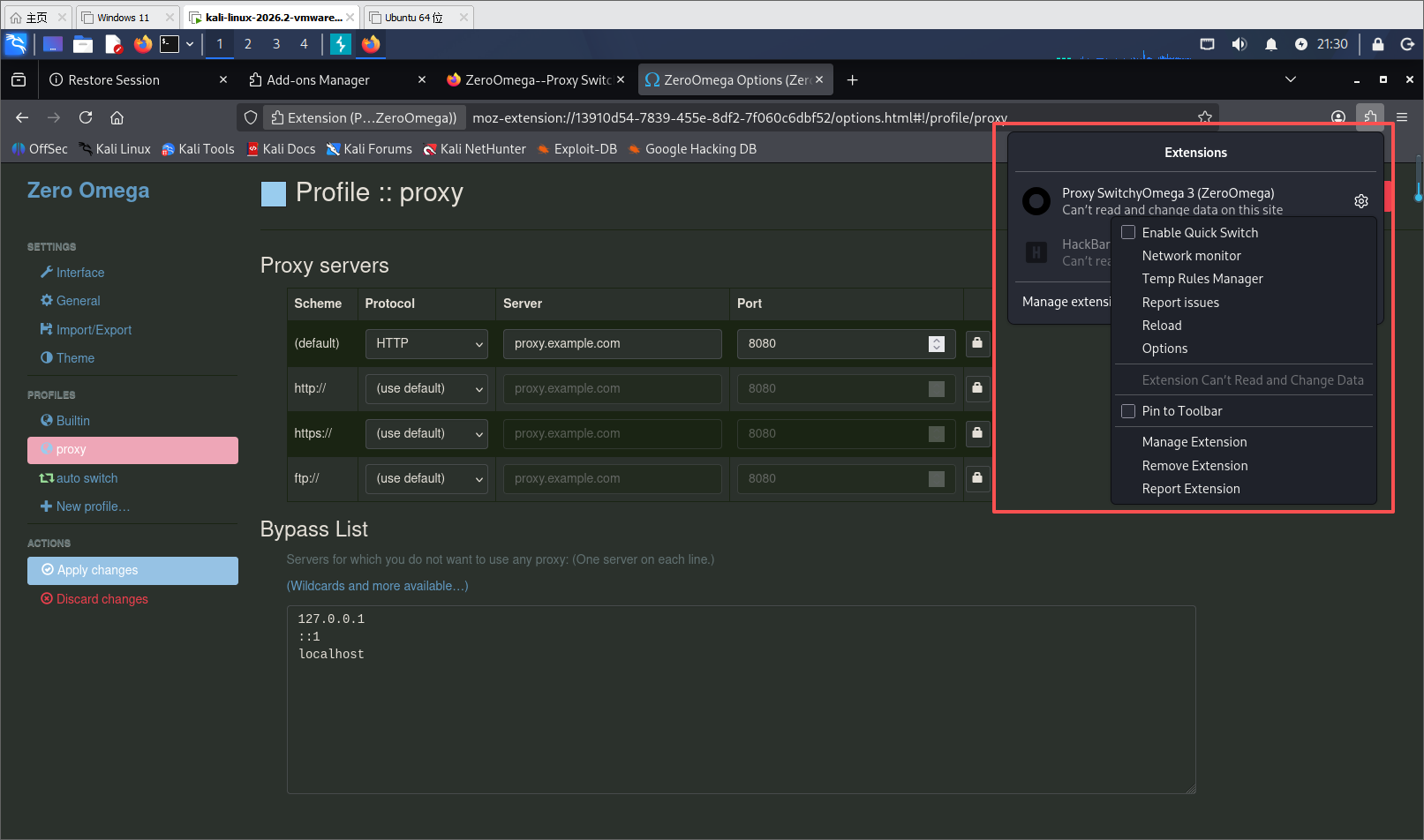Click lock icon in ftp:// row

pyautogui.click(x=976, y=478)
